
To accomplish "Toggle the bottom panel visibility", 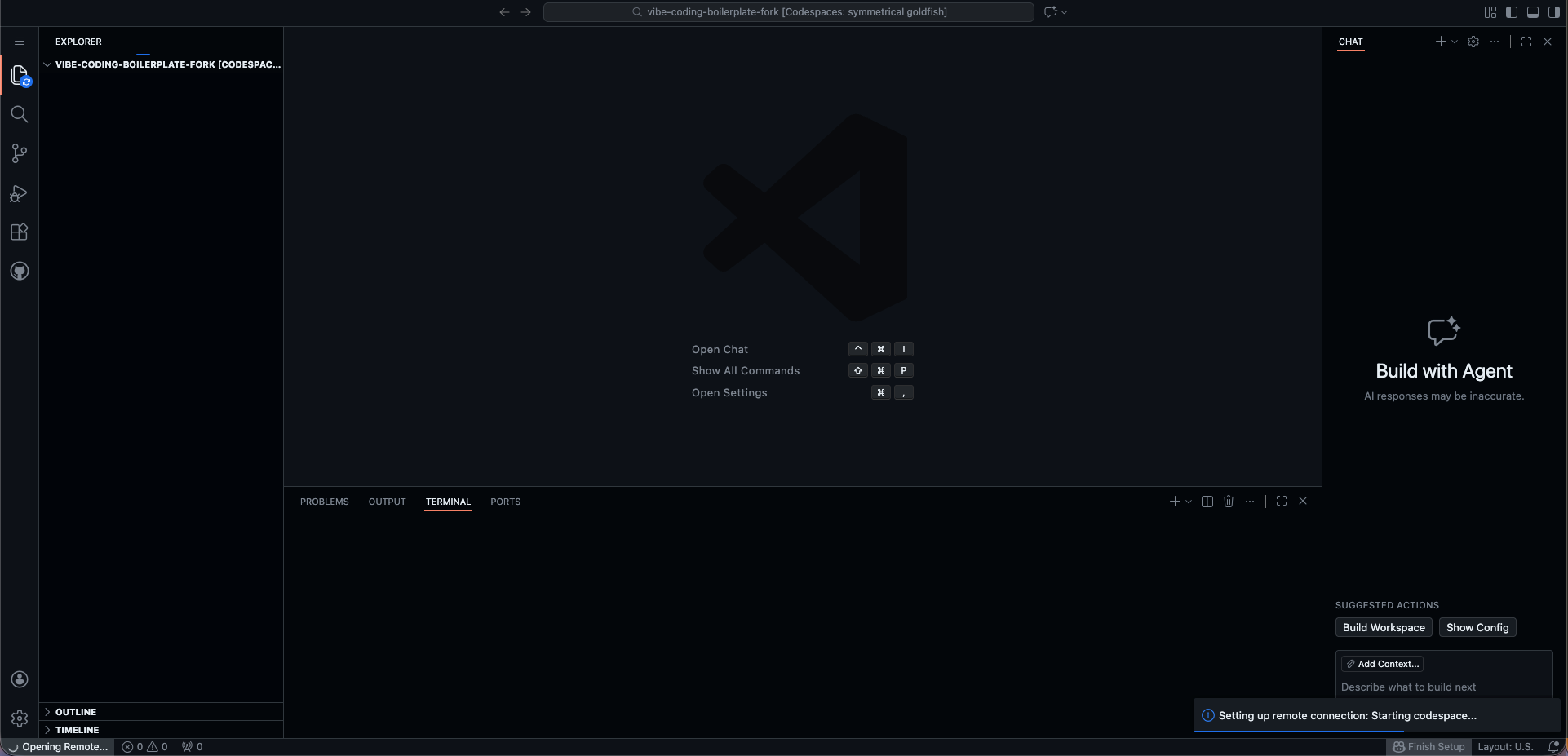I will [1533, 12].
